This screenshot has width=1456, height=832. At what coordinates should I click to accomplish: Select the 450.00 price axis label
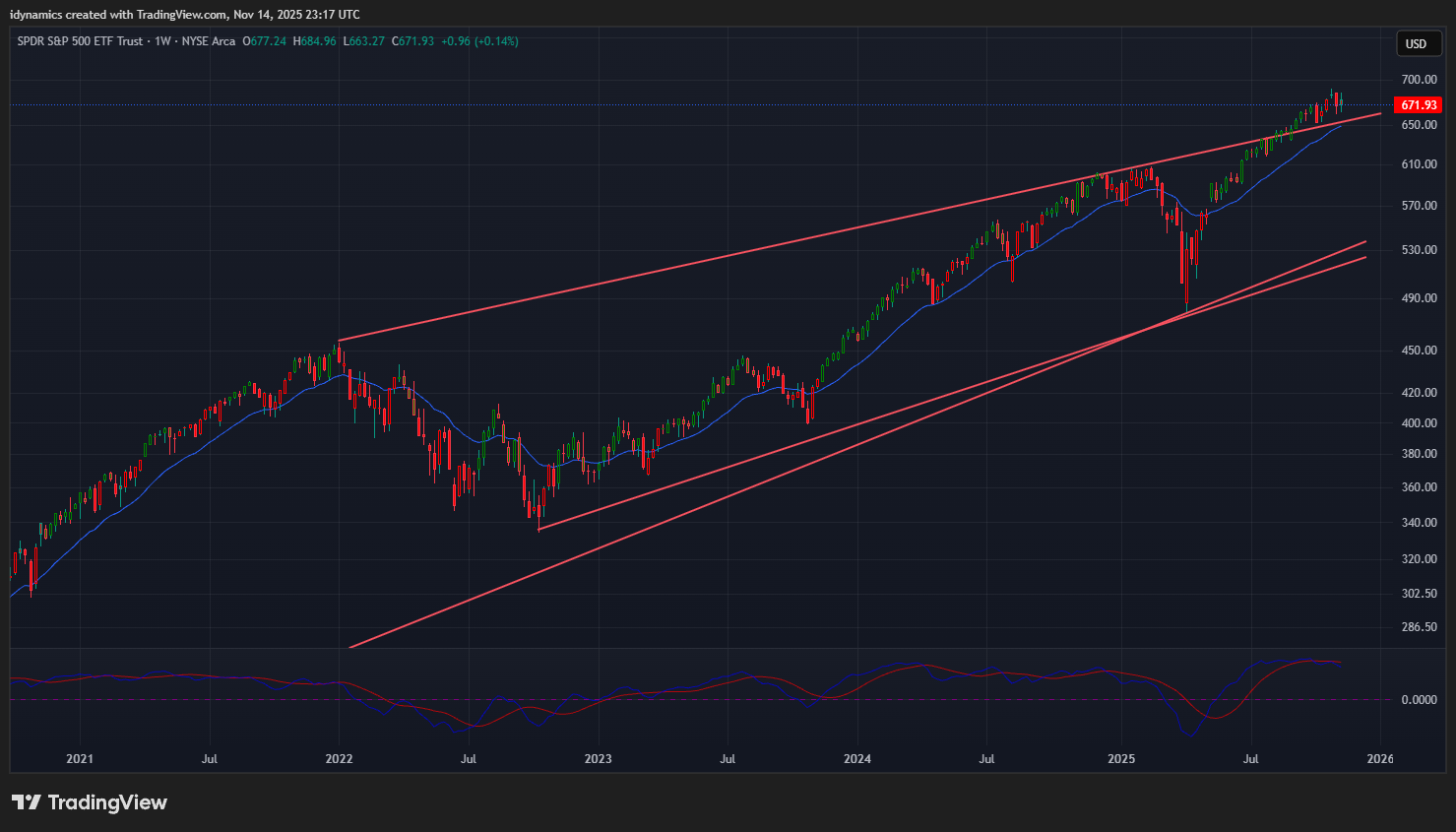1419,351
